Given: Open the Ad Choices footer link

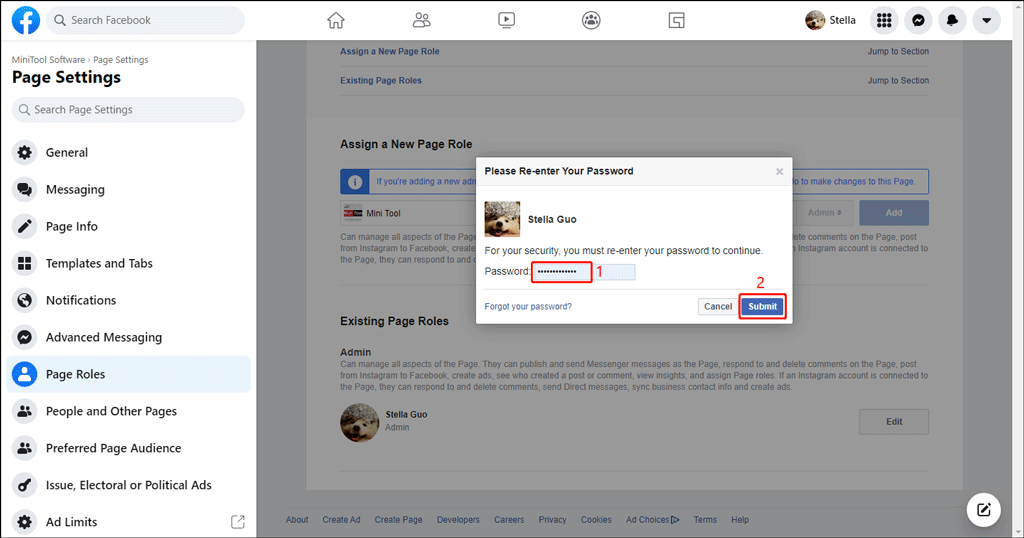Looking at the screenshot, I should pyautogui.click(x=652, y=520).
